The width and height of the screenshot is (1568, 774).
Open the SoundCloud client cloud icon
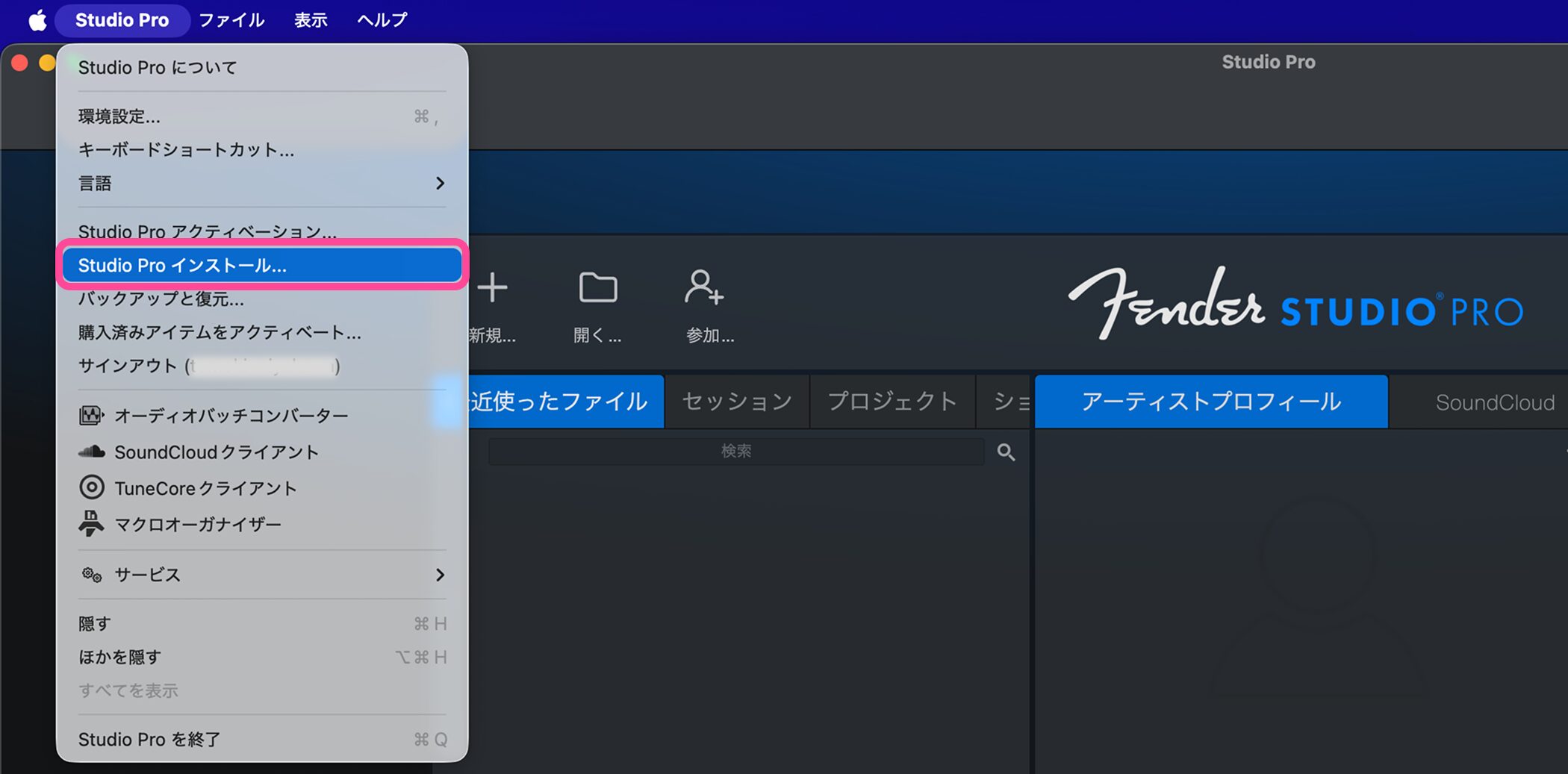click(x=91, y=452)
